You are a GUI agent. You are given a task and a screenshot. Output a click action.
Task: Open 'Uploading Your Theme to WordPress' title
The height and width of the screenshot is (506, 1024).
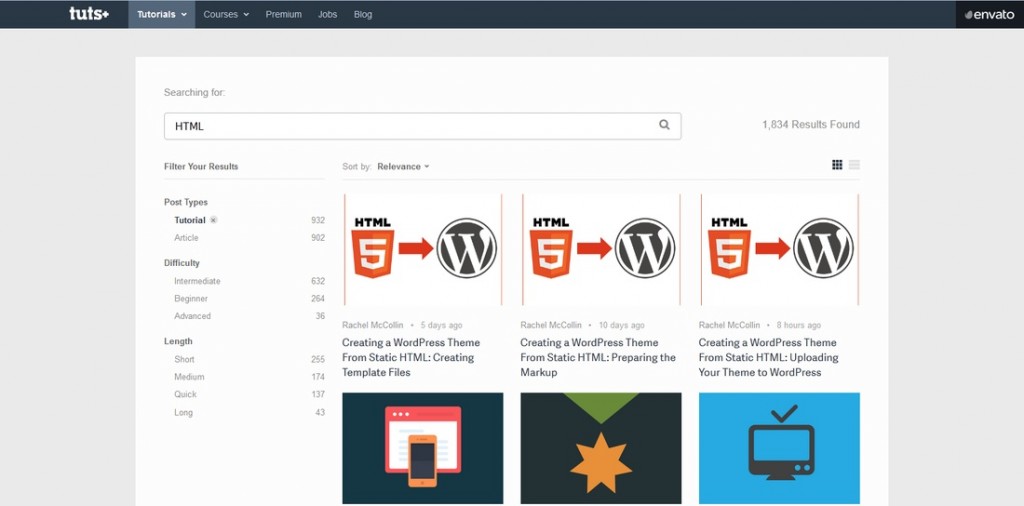(x=769, y=357)
